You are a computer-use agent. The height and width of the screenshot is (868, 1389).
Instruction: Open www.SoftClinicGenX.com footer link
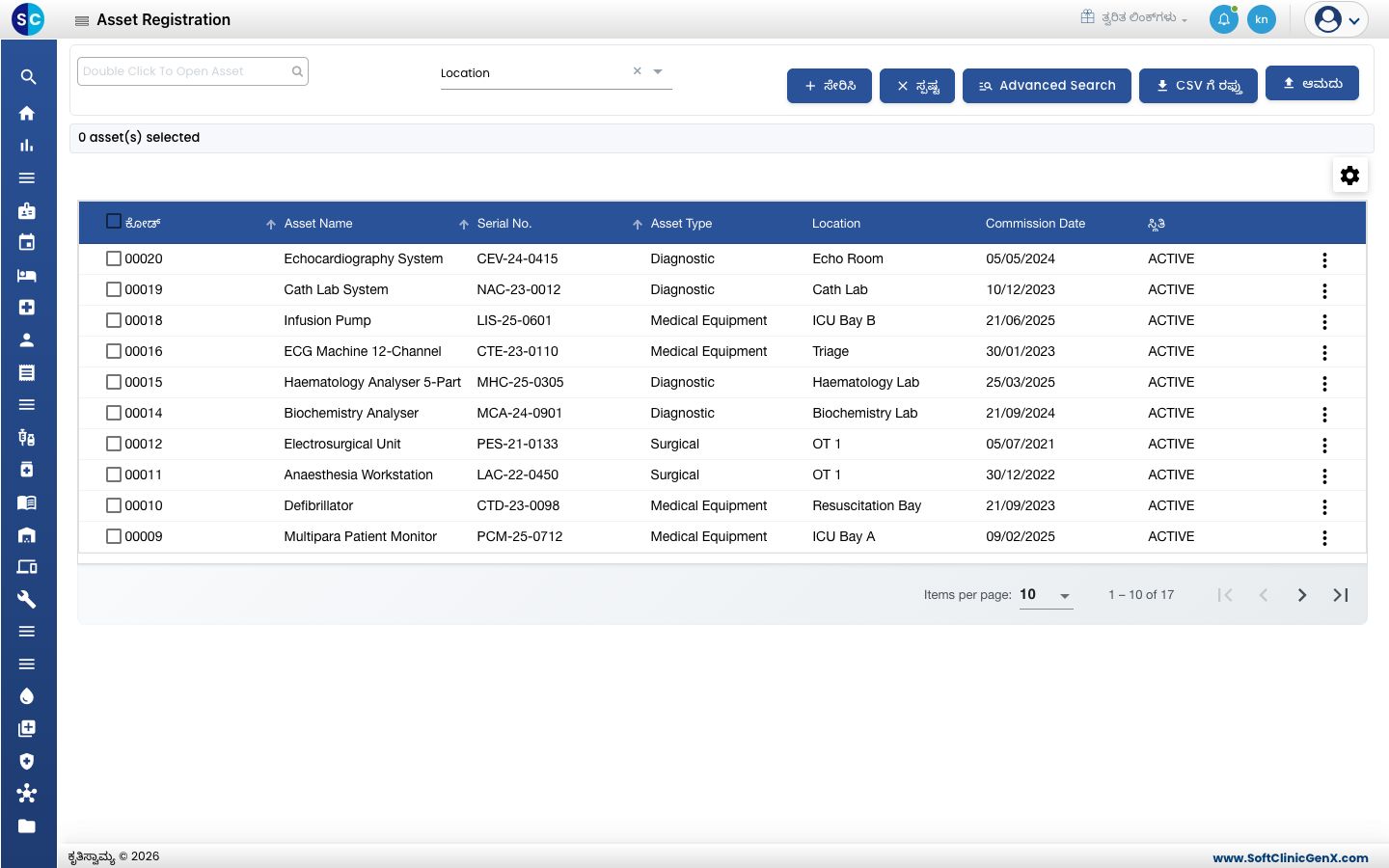pos(1291,857)
